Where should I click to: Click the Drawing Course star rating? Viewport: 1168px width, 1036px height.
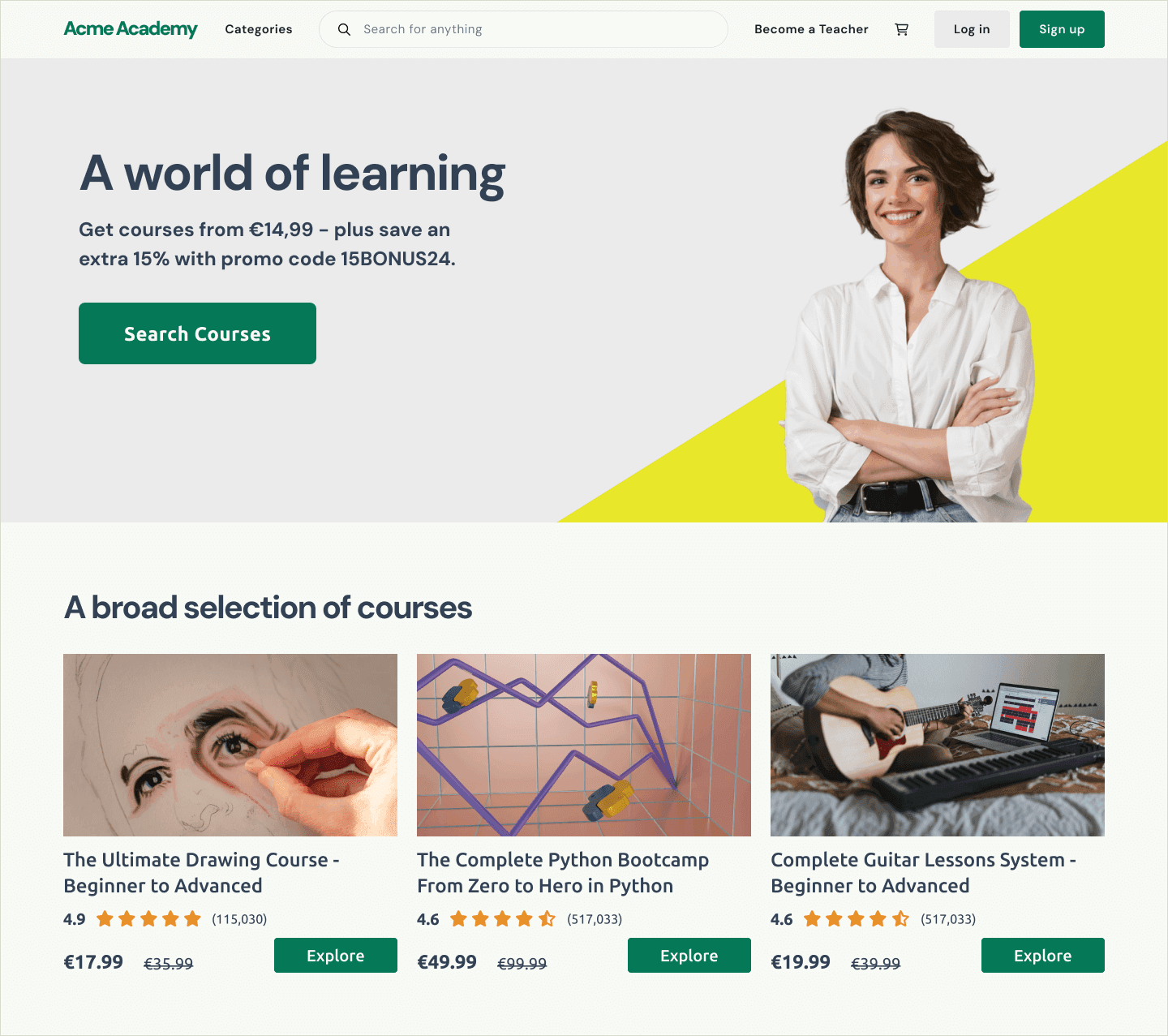point(148,918)
